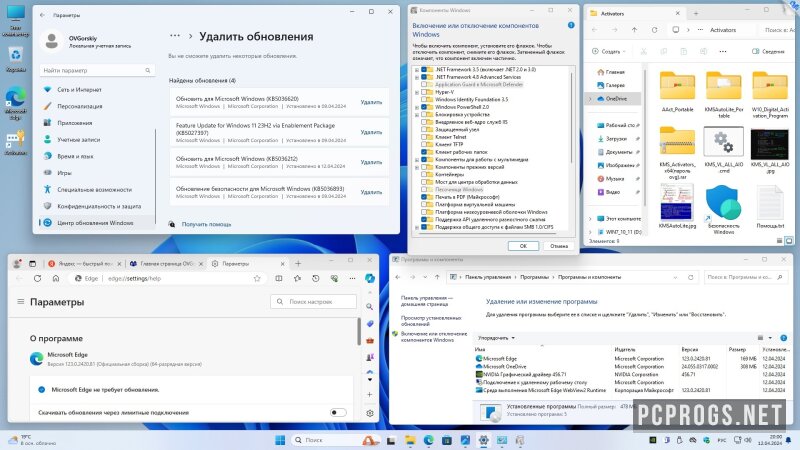Open Просмотр установленных обновлений link
Screen dimensions: 800x450
(431, 321)
